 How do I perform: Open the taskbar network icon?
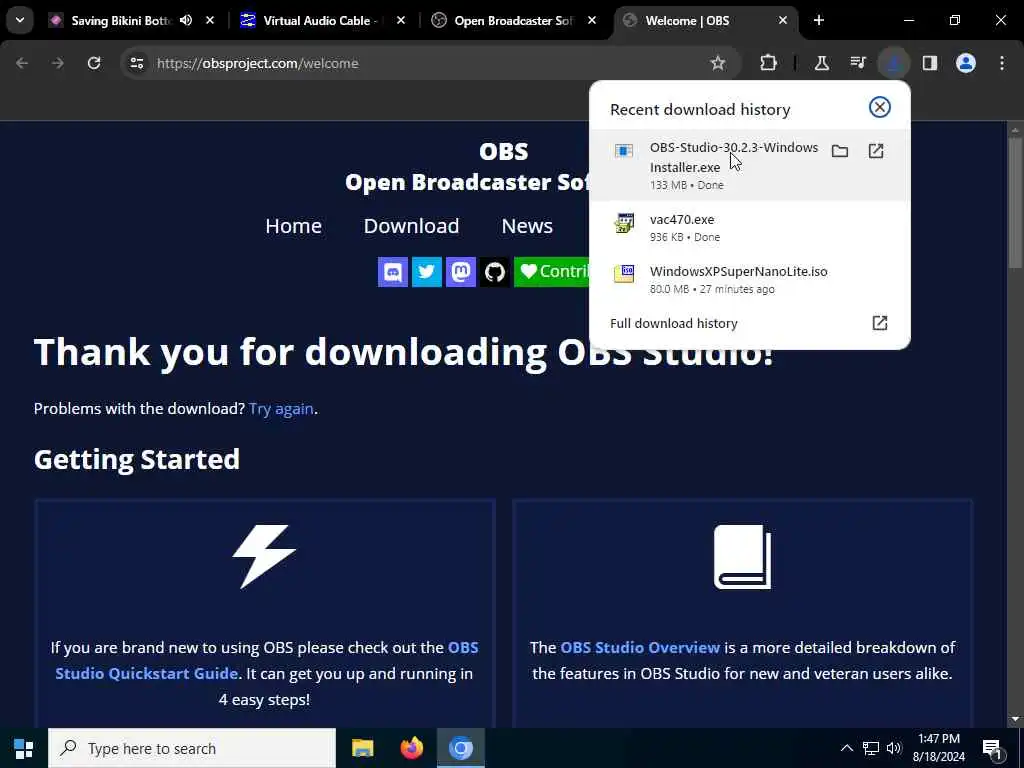[x=871, y=748]
